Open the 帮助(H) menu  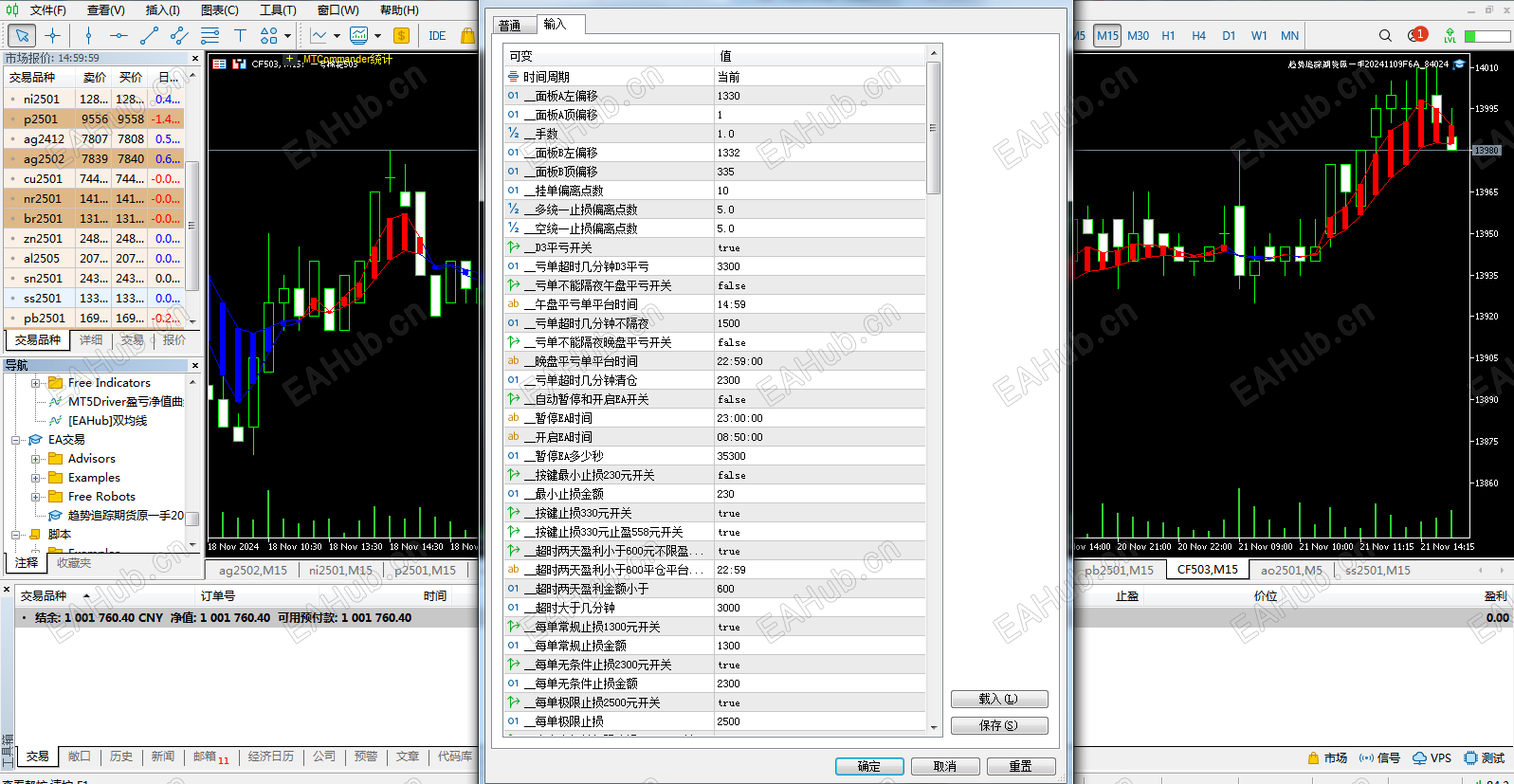tap(399, 9)
